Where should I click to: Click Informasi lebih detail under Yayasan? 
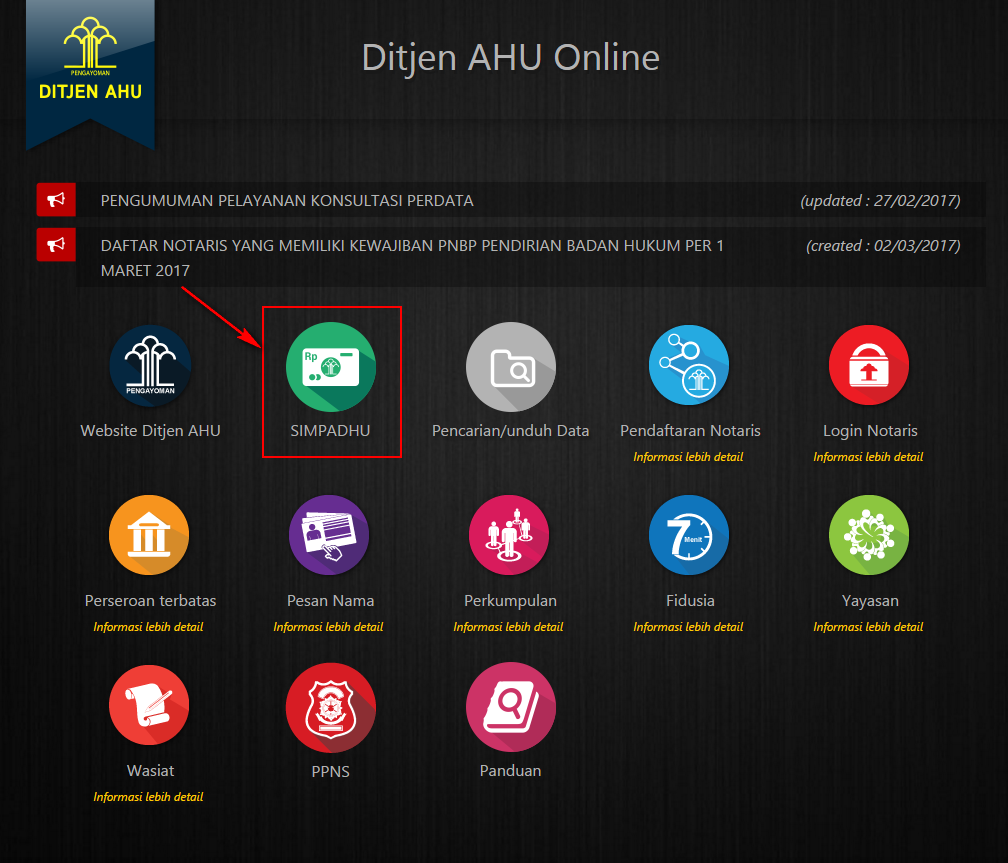[x=868, y=626]
